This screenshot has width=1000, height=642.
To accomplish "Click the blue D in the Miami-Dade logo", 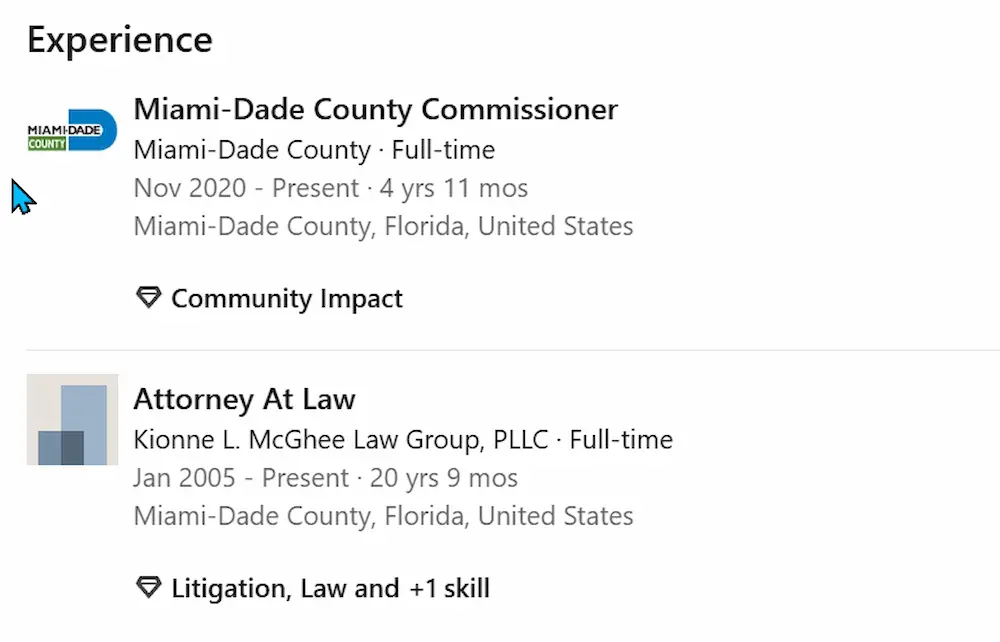I will 95,126.
